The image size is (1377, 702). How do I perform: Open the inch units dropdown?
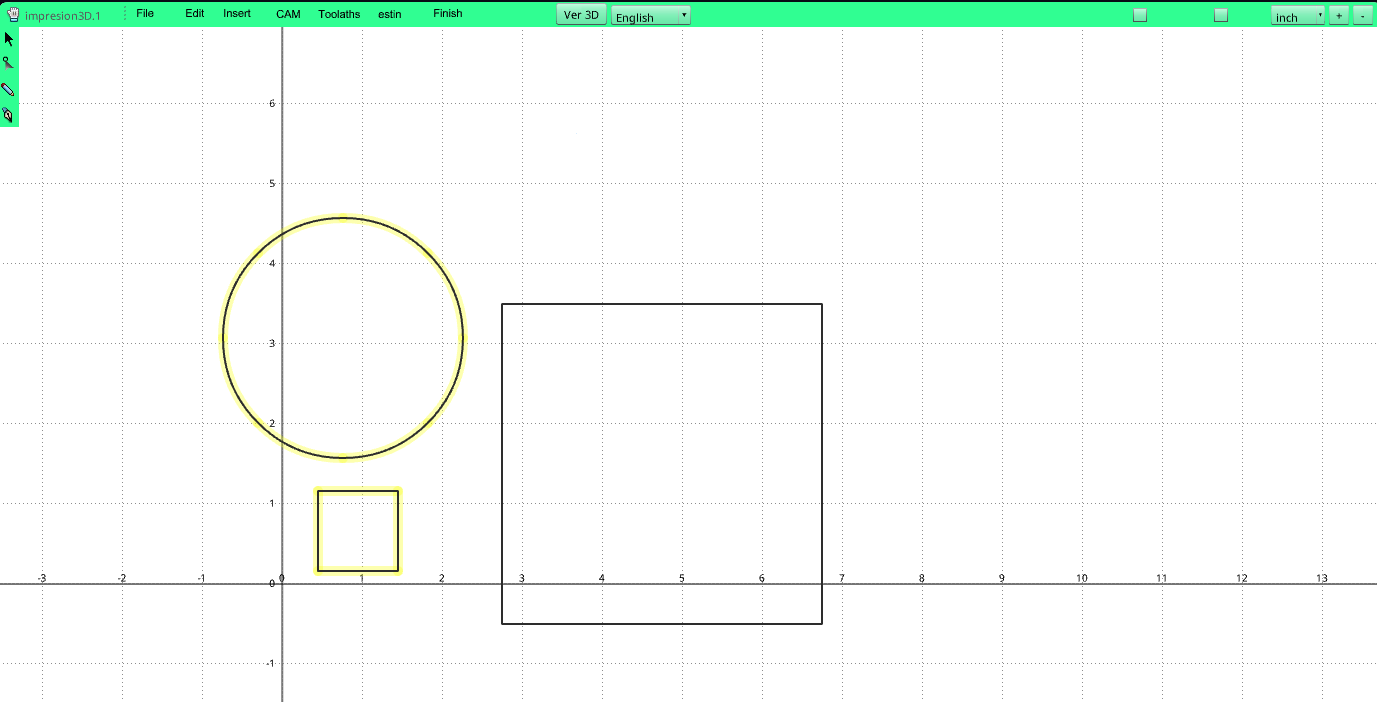click(x=1295, y=16)
